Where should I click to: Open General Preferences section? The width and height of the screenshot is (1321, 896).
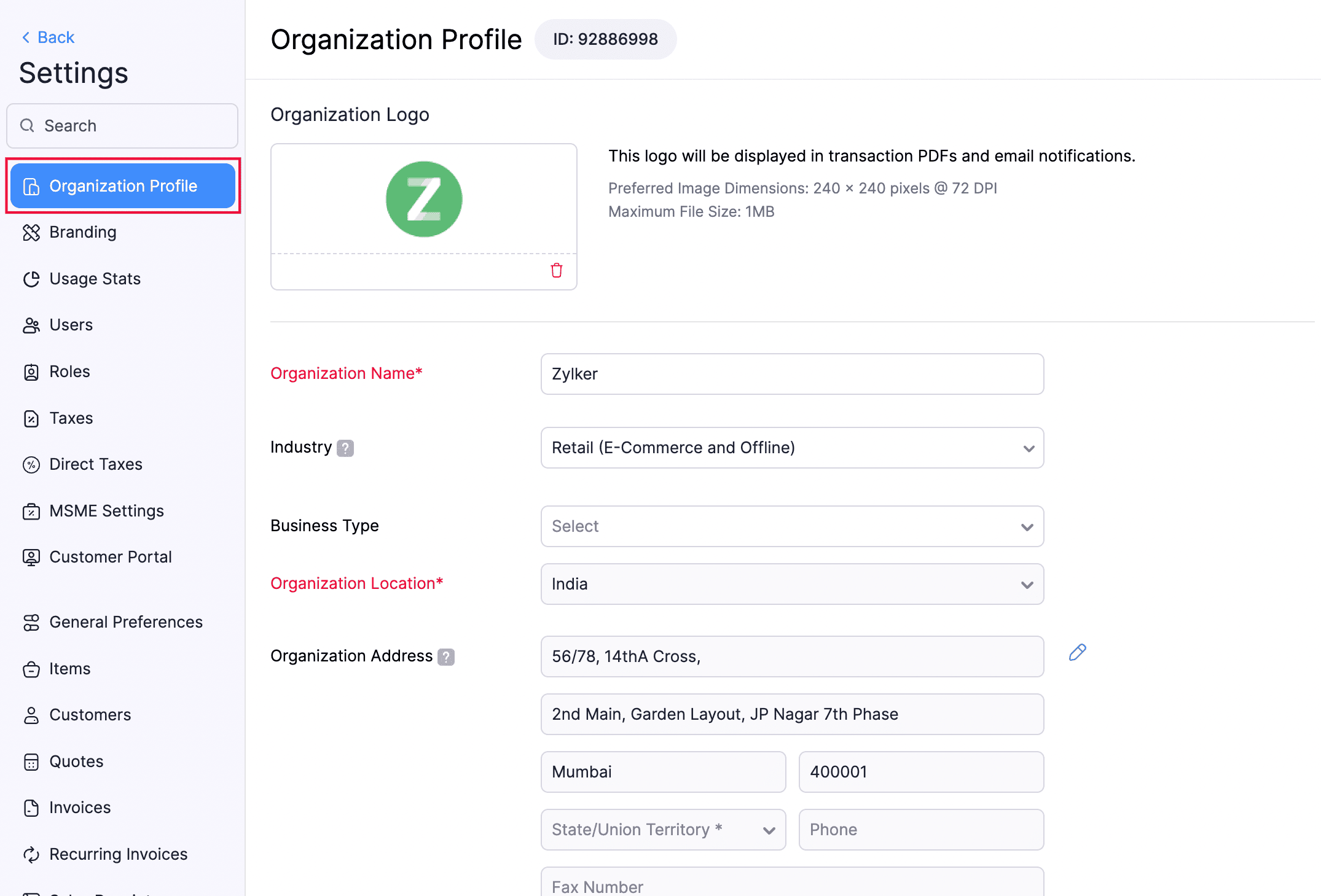[x=125, y=622]
